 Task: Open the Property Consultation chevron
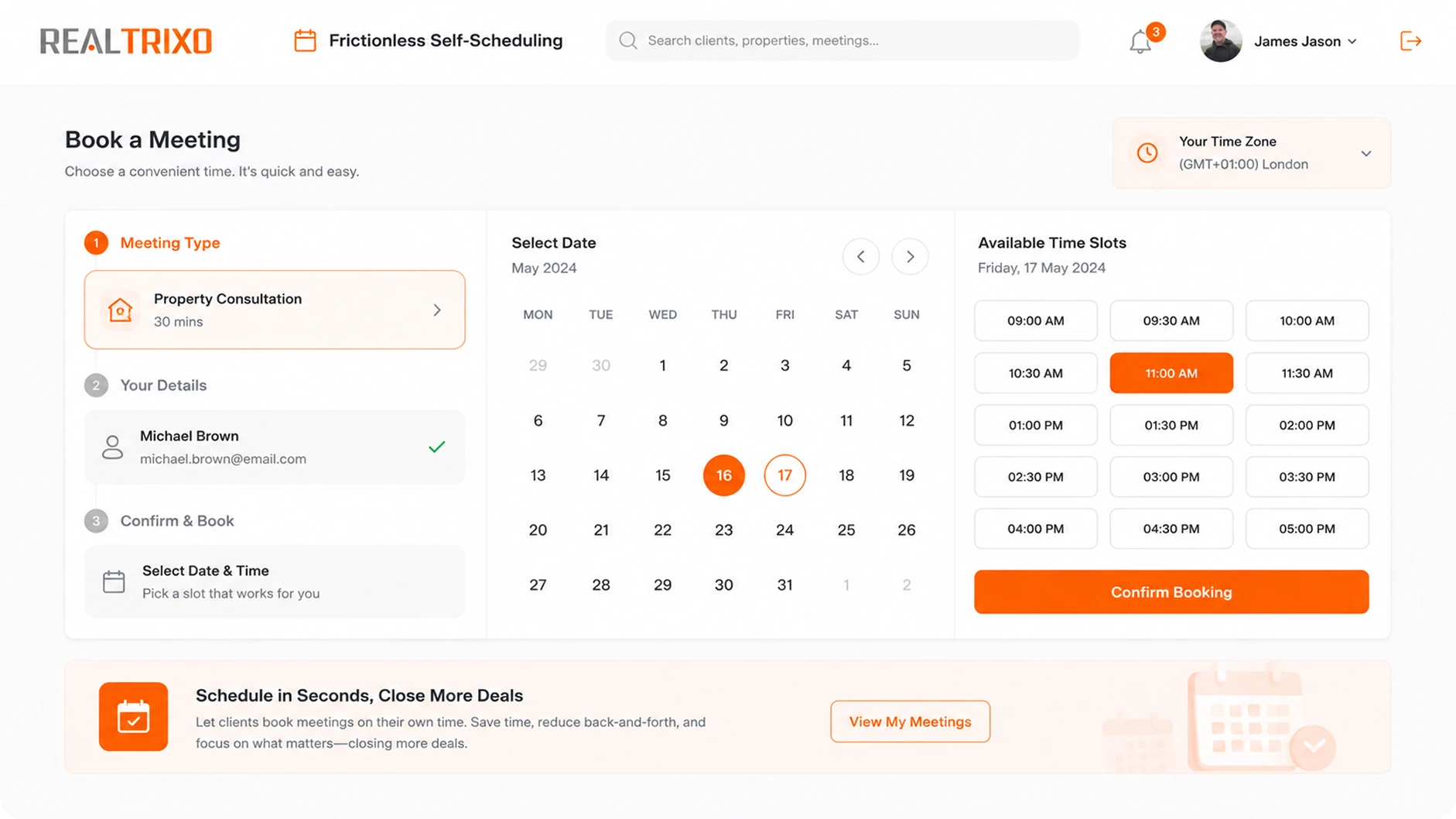pyautogui.click(x=437, y=310)
